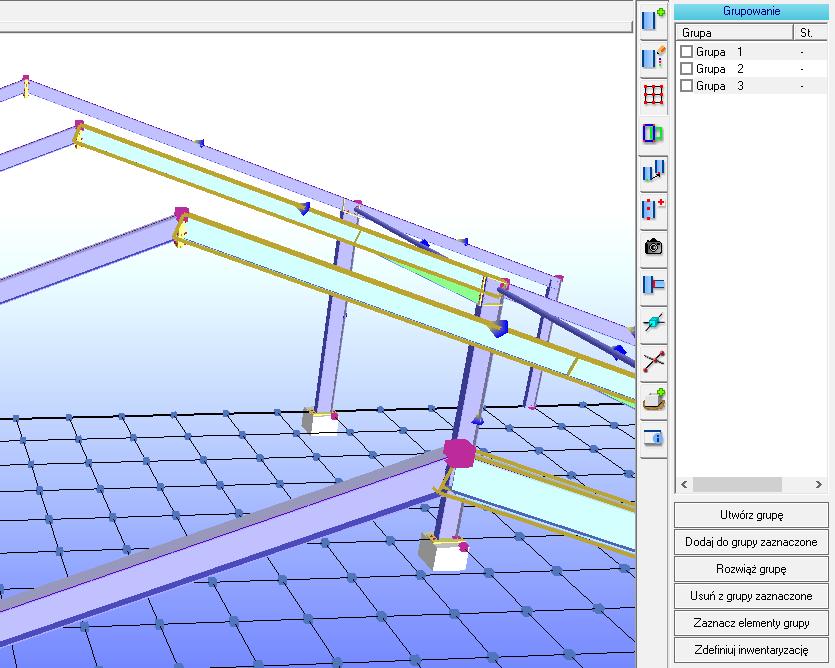Check the Grupa 1 checkbox

coord(686,52)
